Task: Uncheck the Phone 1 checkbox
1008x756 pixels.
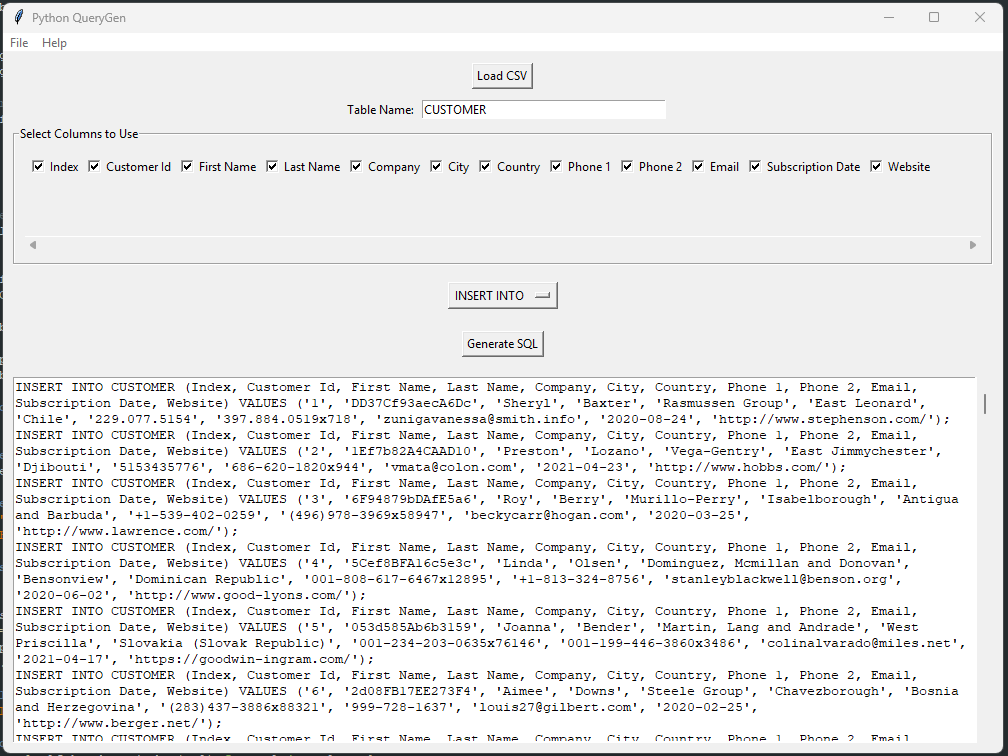Action: (556, 166)
